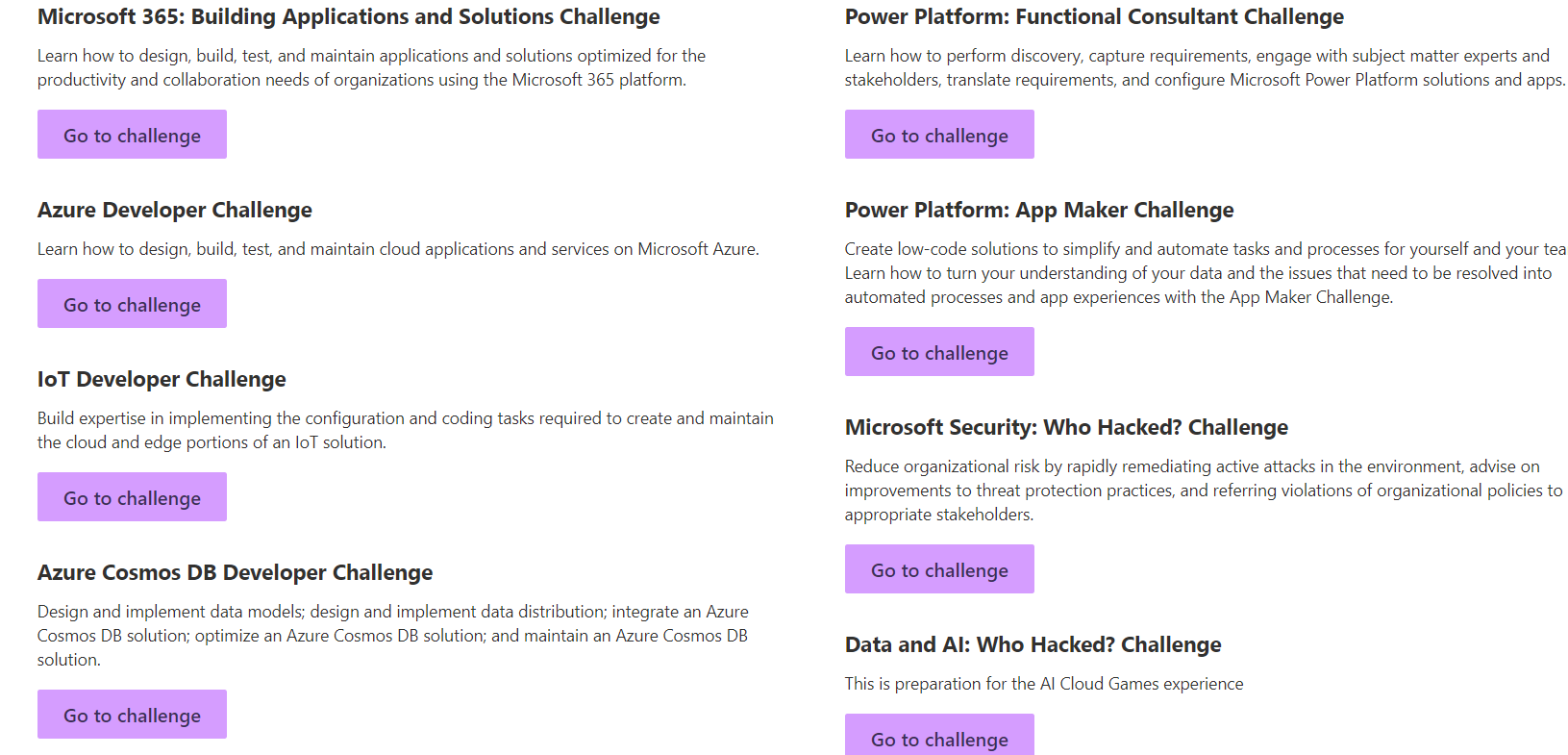Click the IoT Developer Challenge title
This screenshot has height=755, width=1568.
tap(162, 380)
